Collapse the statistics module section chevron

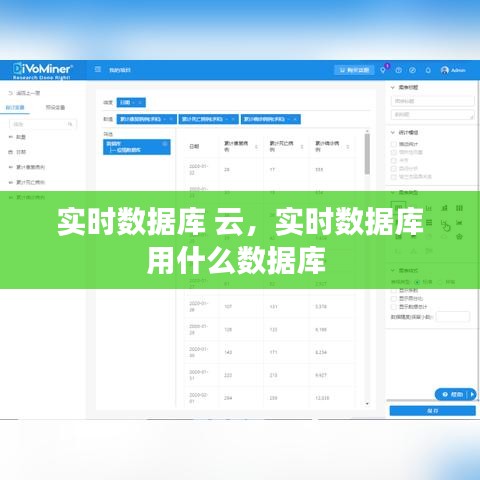pyautogui.click(x=393, y=132)
